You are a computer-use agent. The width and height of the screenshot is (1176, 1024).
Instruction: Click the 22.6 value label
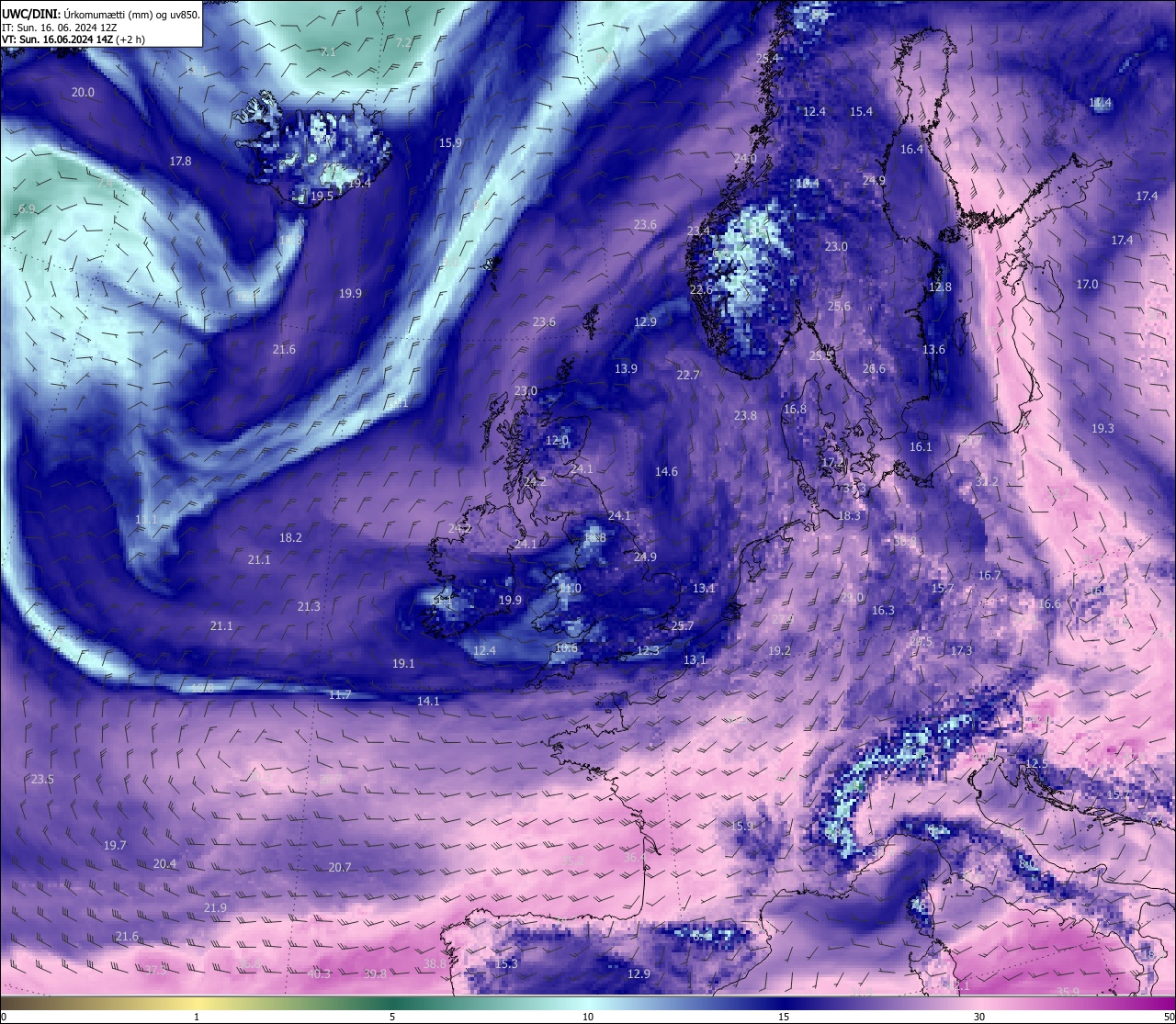701,290
